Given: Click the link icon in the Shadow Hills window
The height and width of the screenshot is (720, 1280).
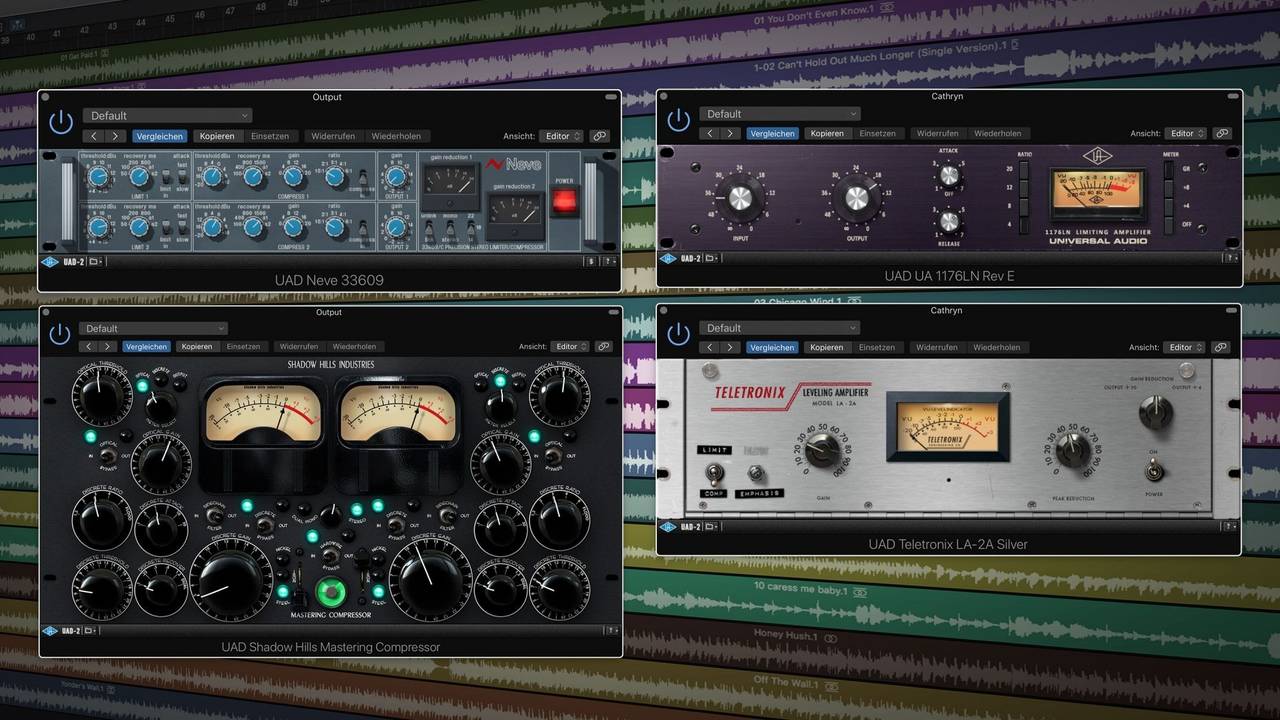Looking at the screenshot, I should pos(603,347).
